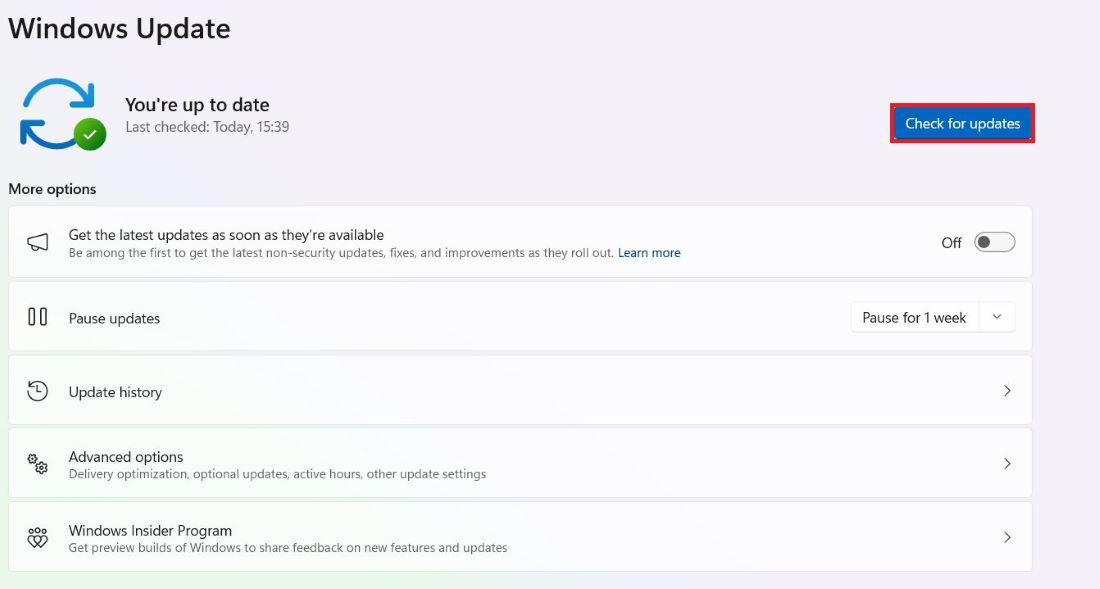The image size is (1100, 589).
Task: Click the "You're up to date" status text
Action: (197, 104)
